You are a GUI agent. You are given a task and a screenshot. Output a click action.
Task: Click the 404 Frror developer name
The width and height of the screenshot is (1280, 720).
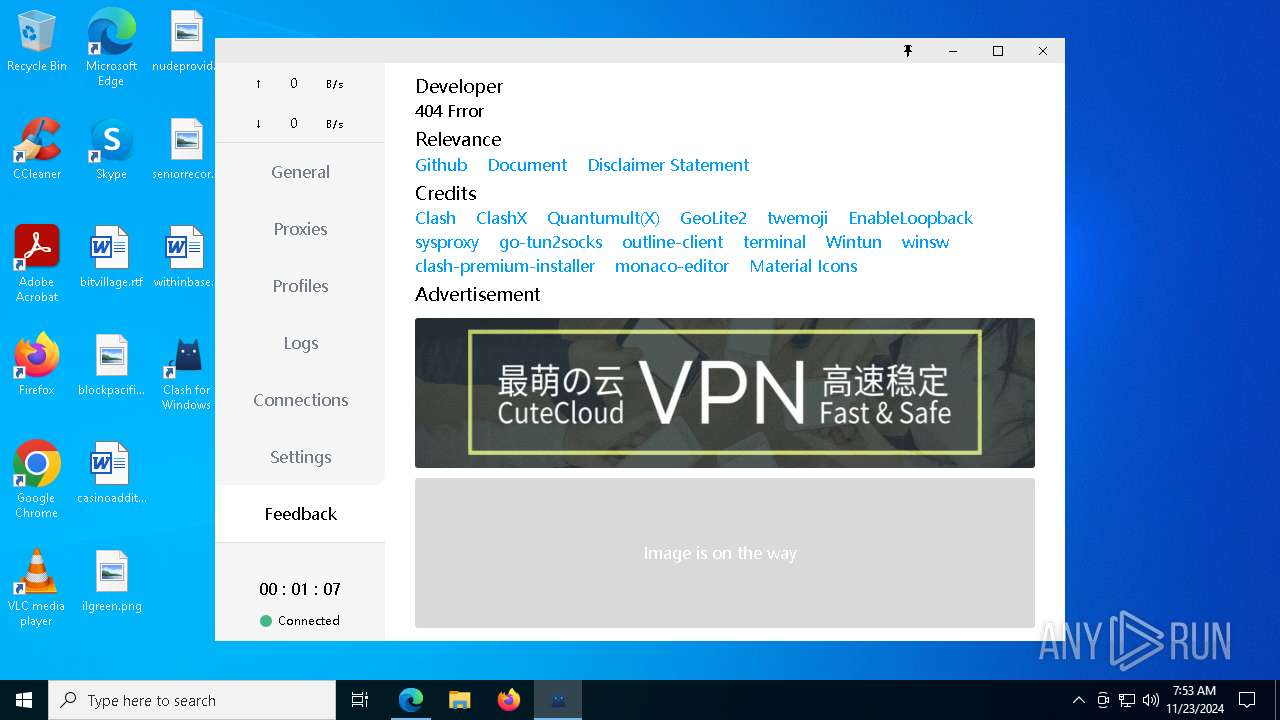[x=450, y=111]
